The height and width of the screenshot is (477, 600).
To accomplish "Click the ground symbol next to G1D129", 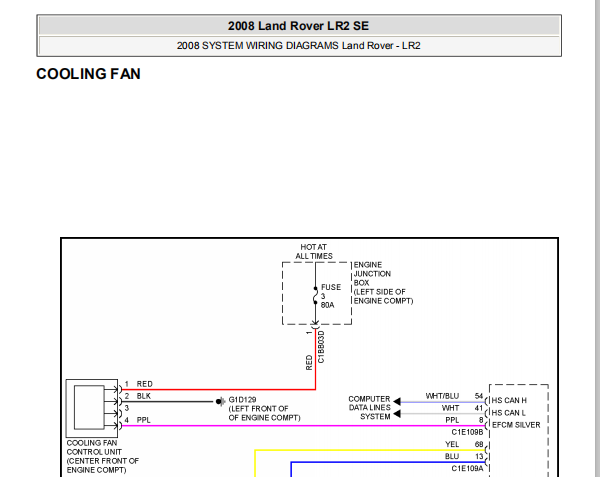I will 220,402.
